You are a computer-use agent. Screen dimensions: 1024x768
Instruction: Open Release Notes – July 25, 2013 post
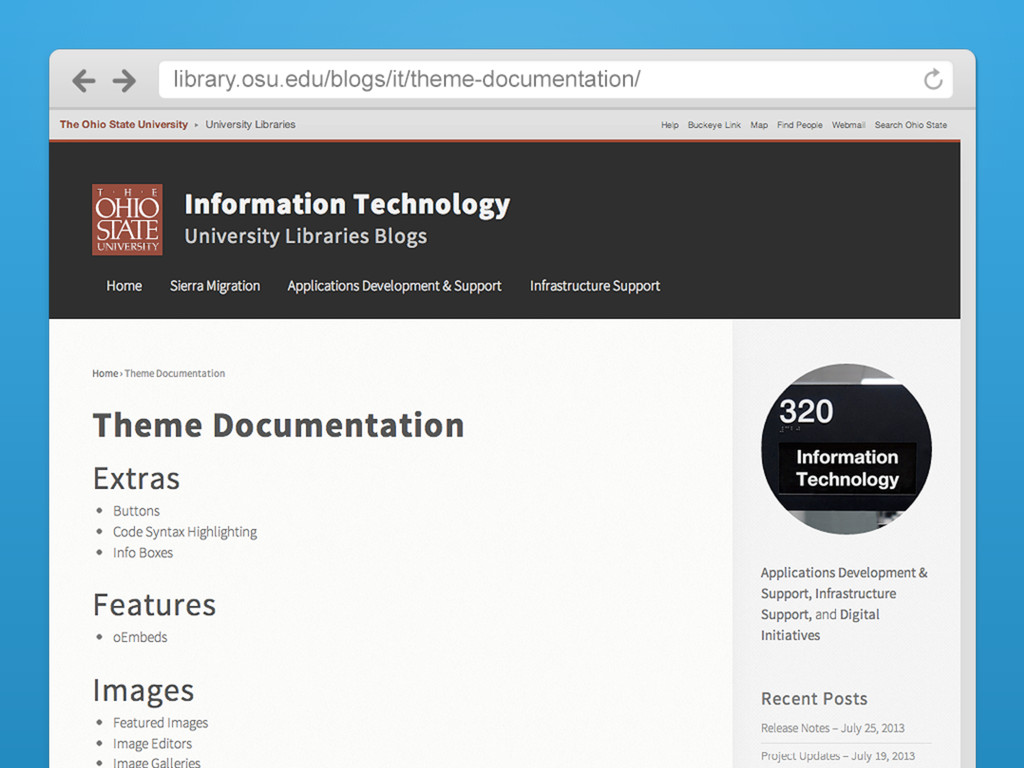pyautogui.click(x=833, y=728)
